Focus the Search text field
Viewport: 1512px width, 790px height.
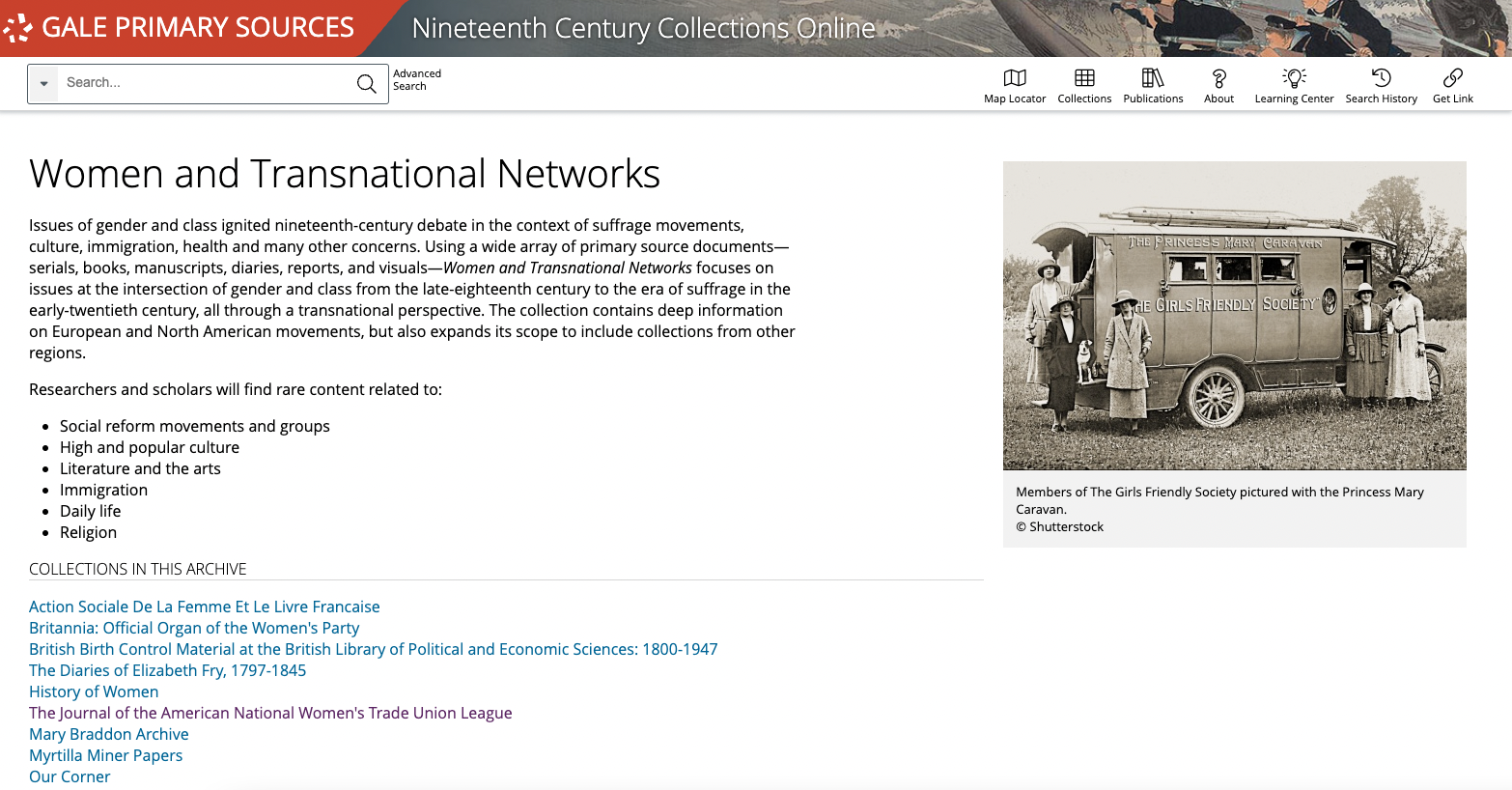[x=203, y=83]
